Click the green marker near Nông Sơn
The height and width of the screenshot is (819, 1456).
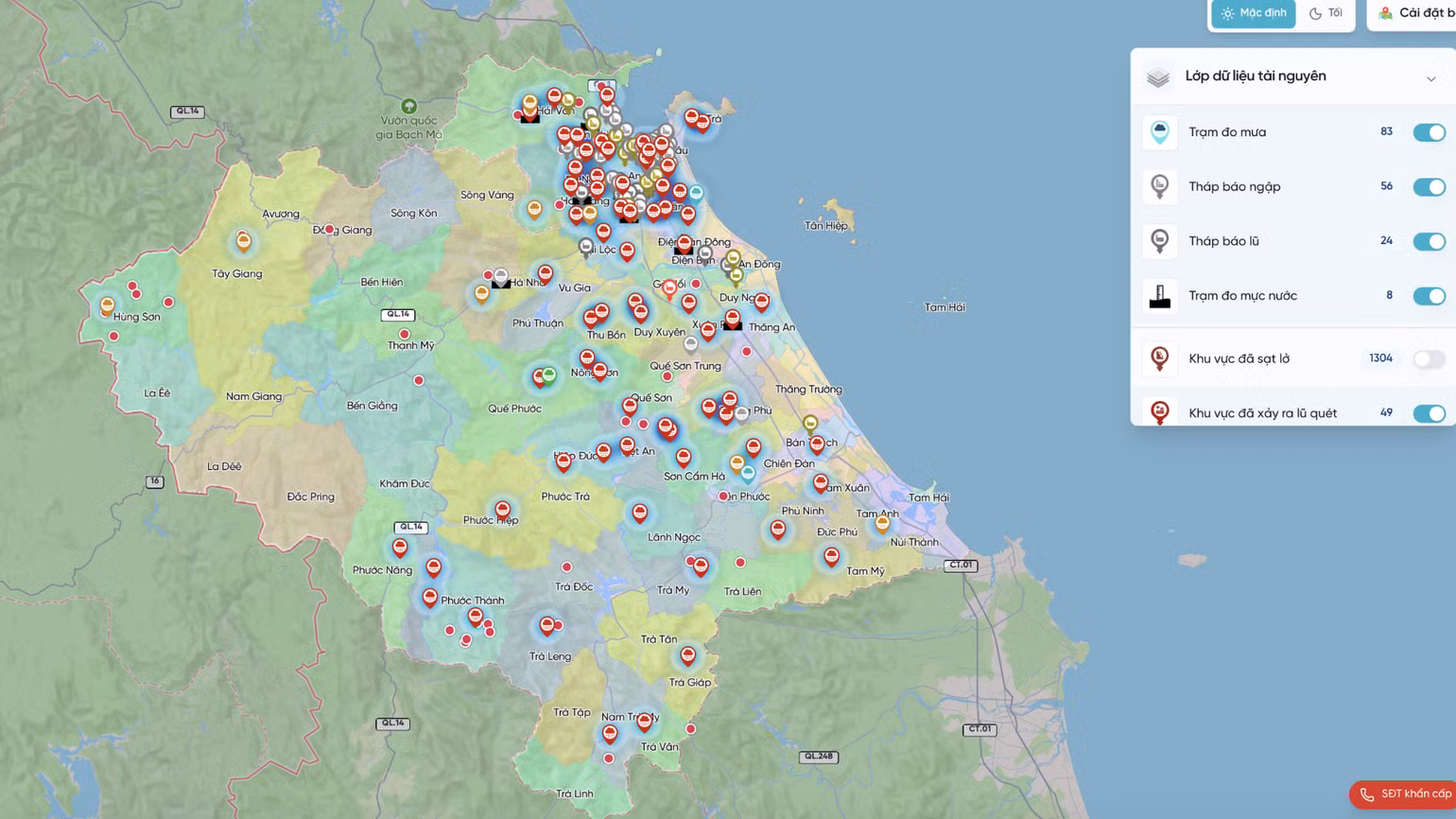point(548,376)
